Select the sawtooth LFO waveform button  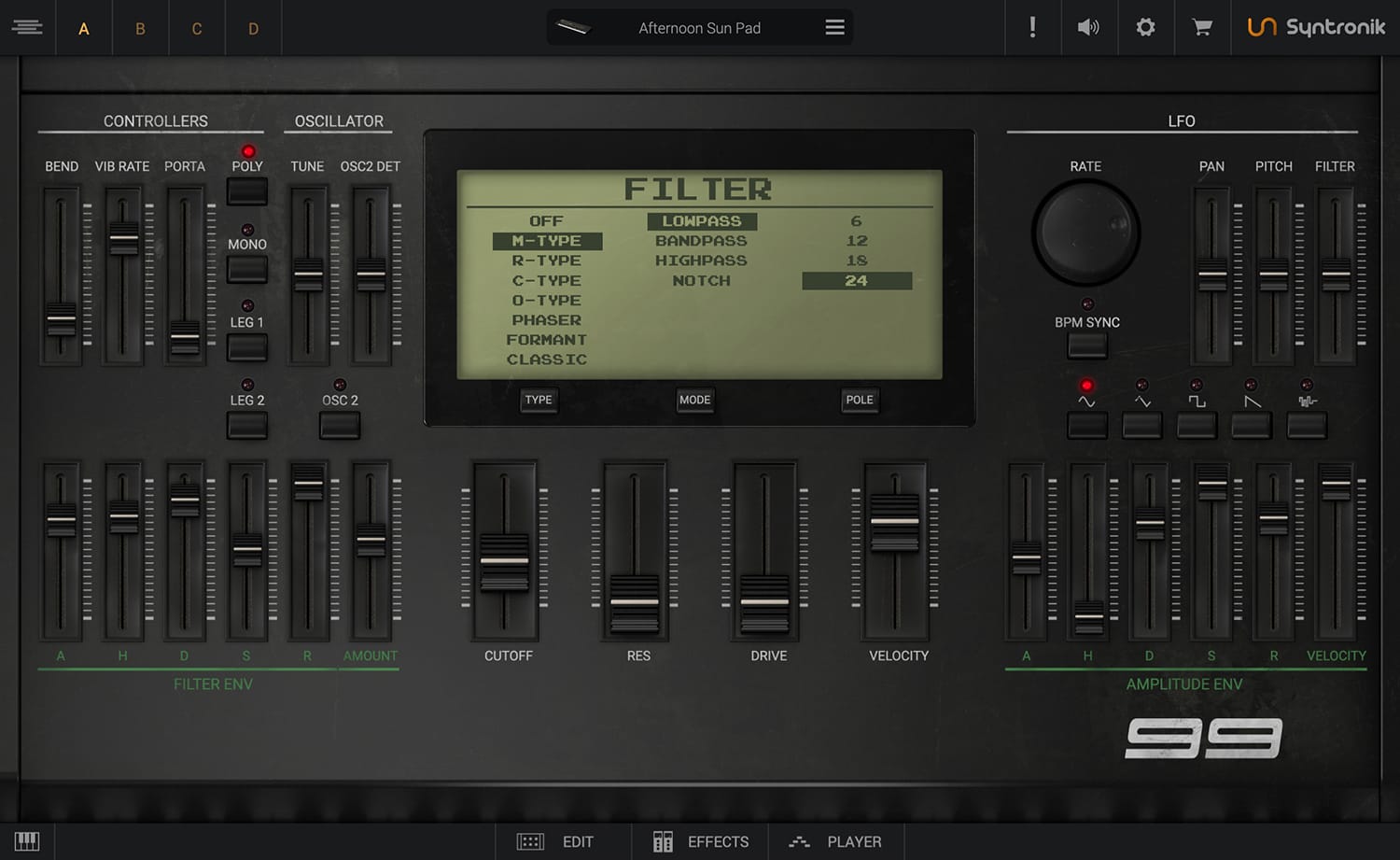tap(1251, 426)
